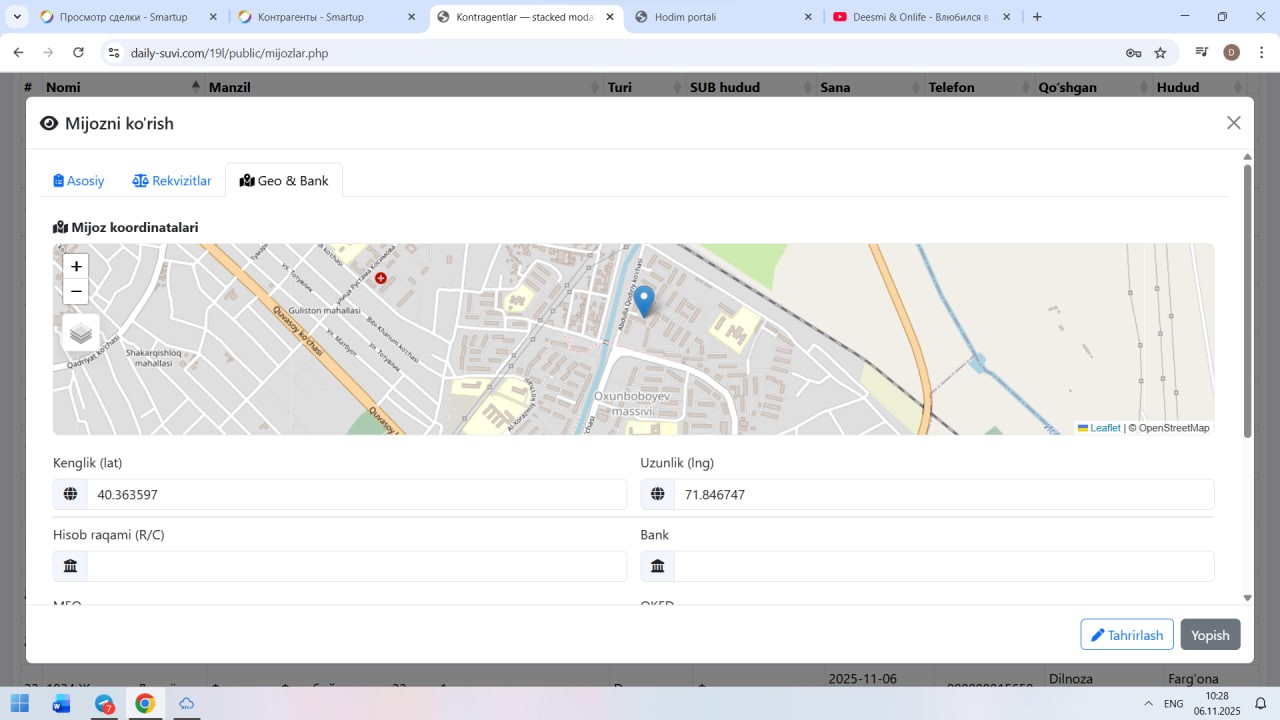Click the modal's vertical scrollbar

1247,300
